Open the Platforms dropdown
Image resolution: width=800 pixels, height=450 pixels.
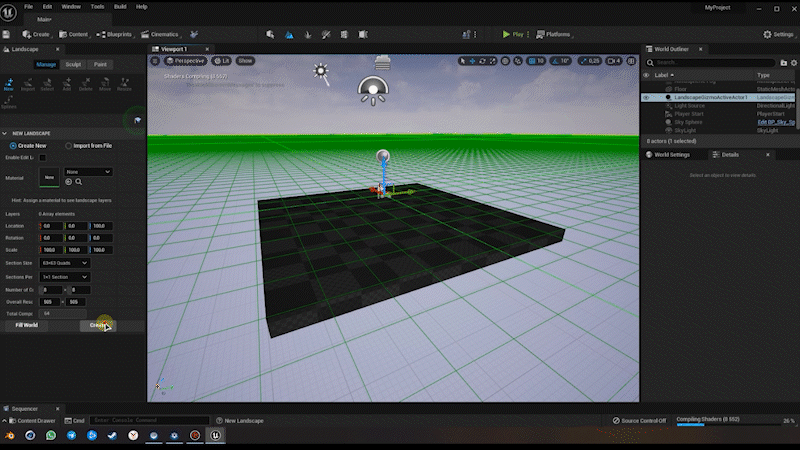click(x=554, y=34)
